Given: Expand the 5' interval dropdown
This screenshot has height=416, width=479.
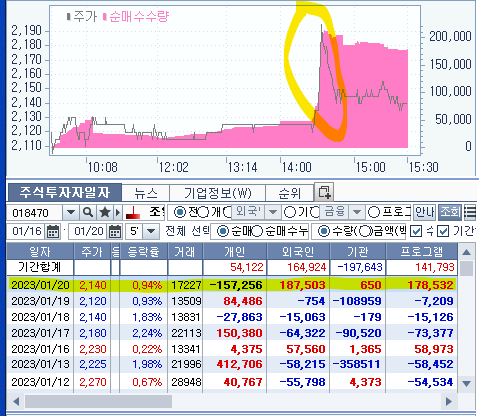Looking at the screenshot, I should pyautogui.click(x=151, y=231).
